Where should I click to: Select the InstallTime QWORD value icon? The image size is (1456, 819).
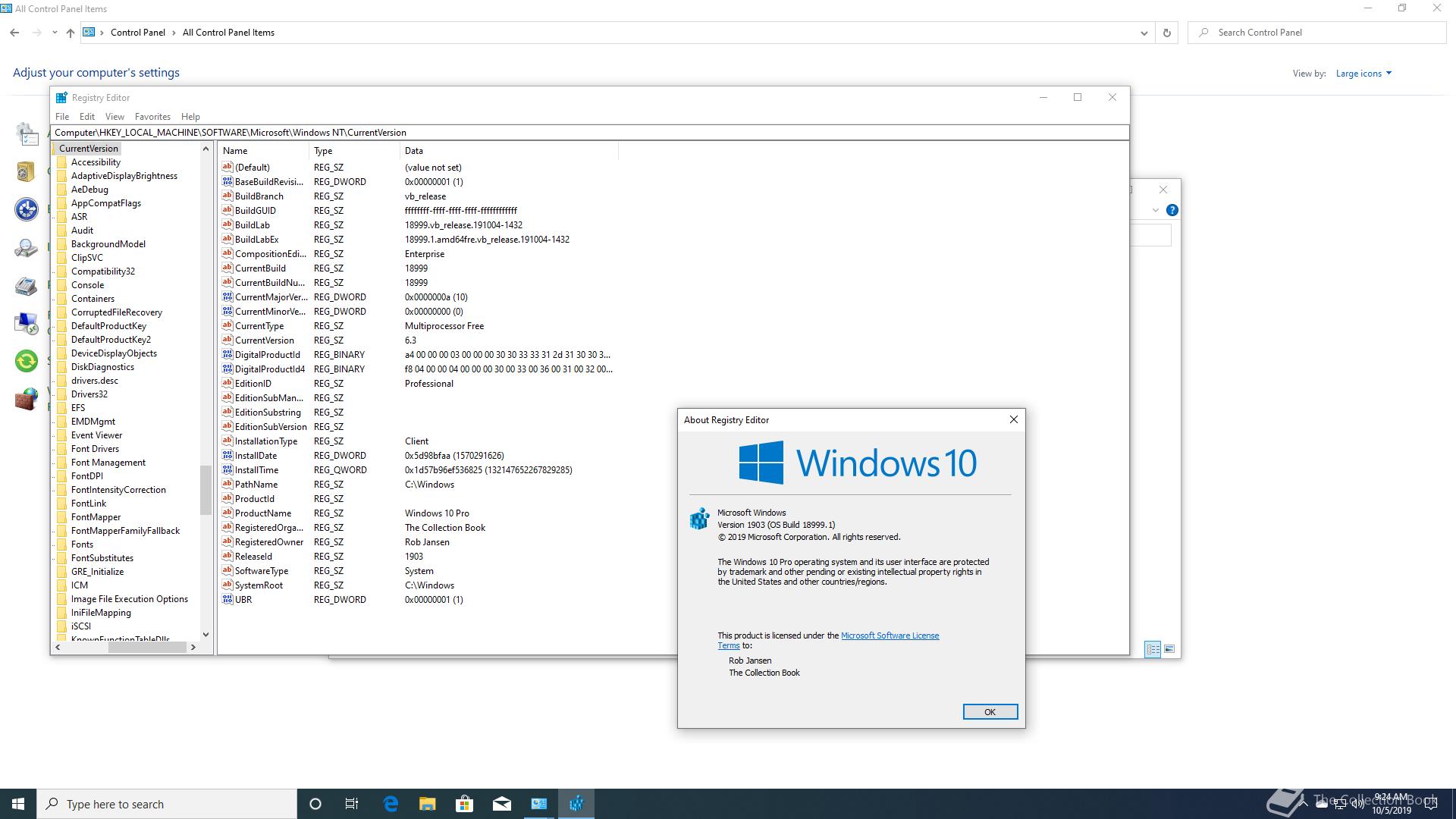click(x=227, y=469)
